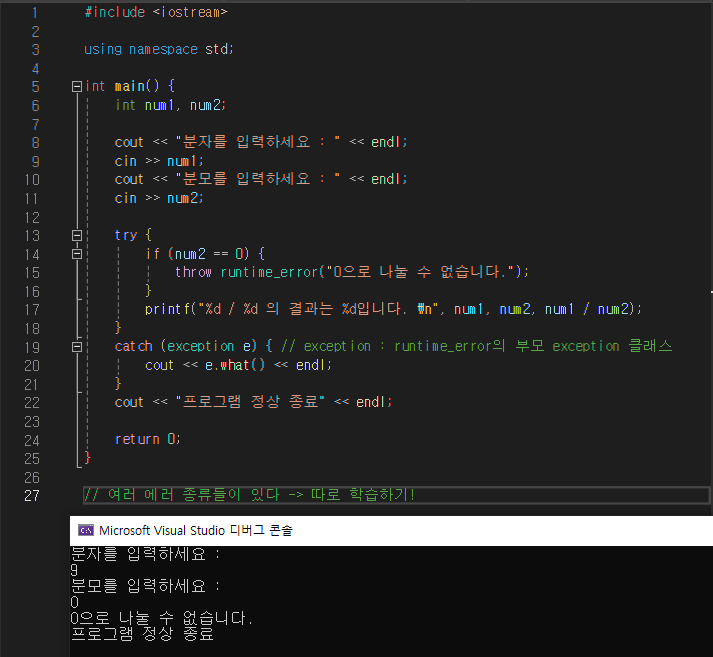Click the 'return 0;' statement
Viewport: 713px width, 657px height.
(x=148, y=439)
